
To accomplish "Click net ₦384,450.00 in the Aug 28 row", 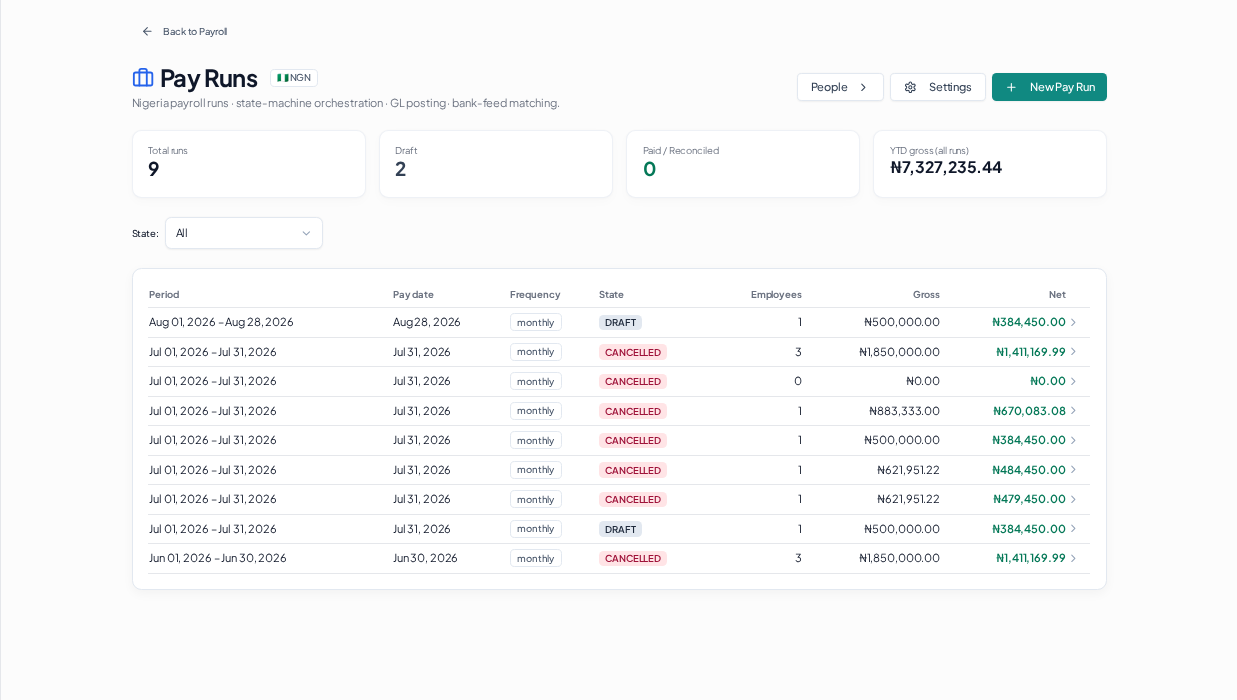I will point(1029,322).
